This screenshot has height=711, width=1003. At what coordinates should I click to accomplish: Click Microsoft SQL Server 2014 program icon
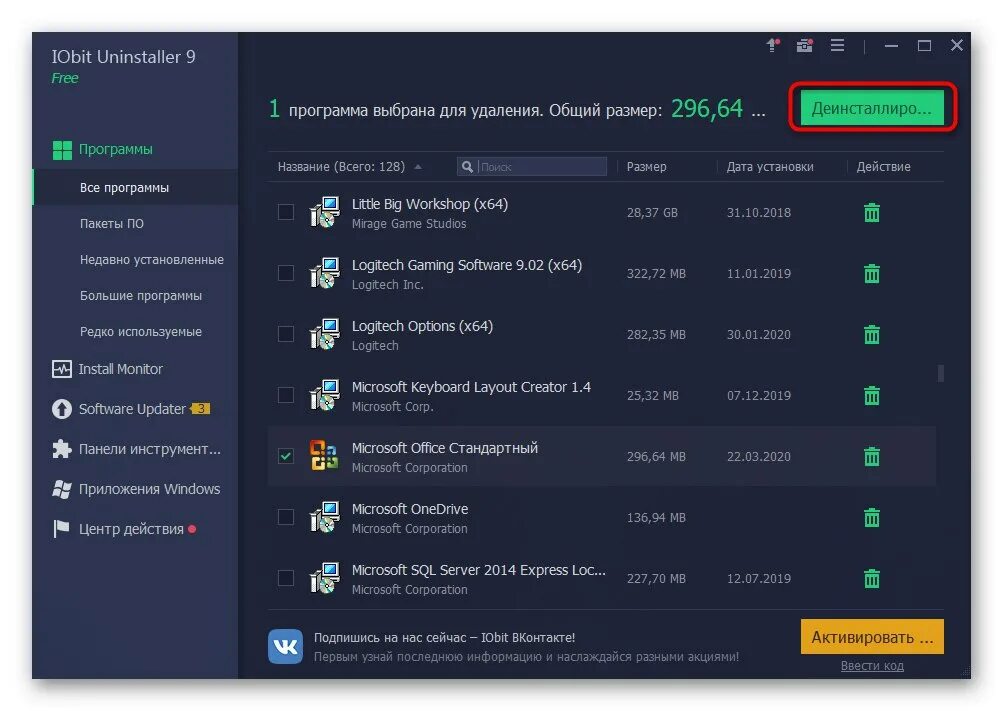point(324,579)
